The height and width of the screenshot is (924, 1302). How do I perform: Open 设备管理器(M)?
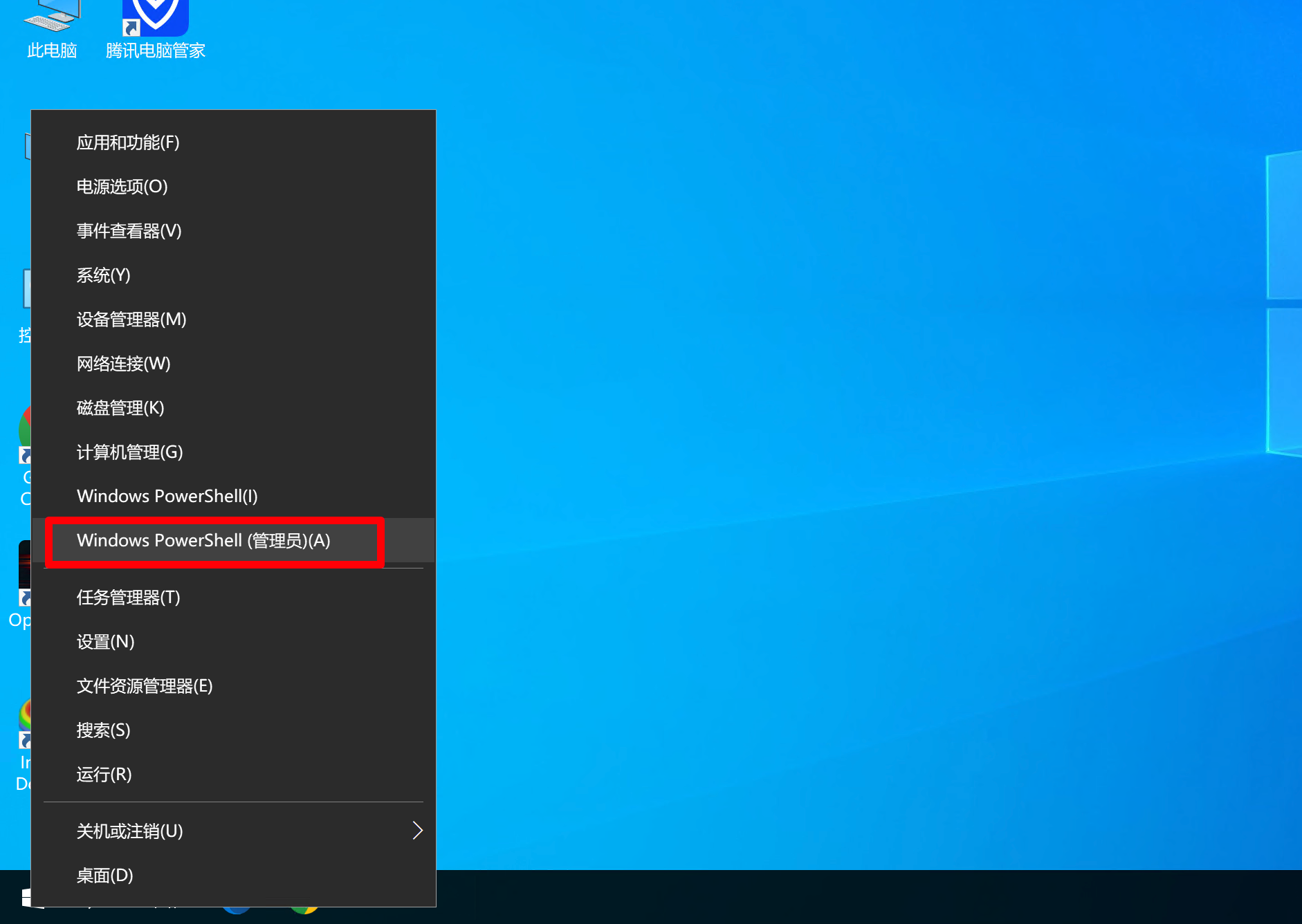pyautogui.click(x=234, y=320)
